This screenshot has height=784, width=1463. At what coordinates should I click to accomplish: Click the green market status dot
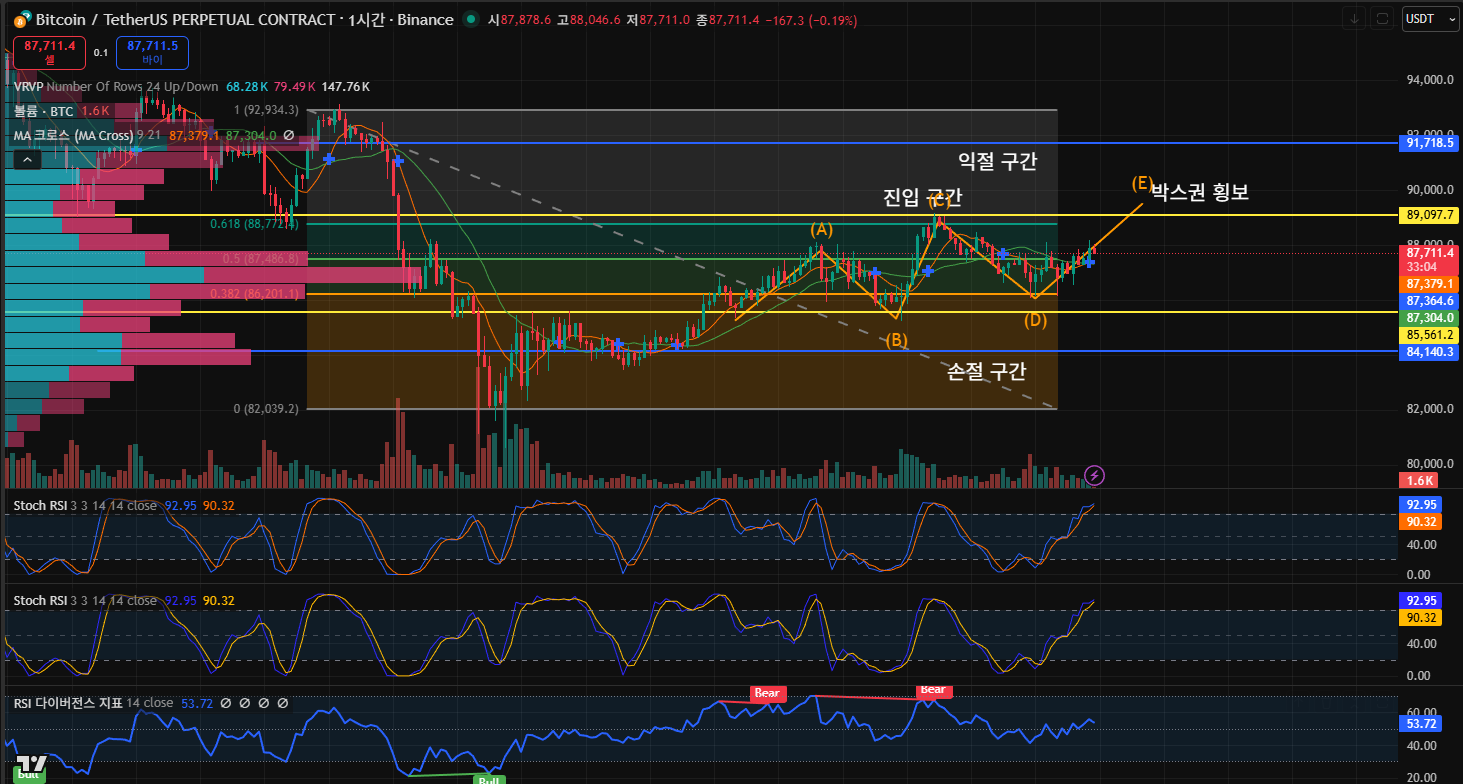pyautogui.click(x=471, y=20)
